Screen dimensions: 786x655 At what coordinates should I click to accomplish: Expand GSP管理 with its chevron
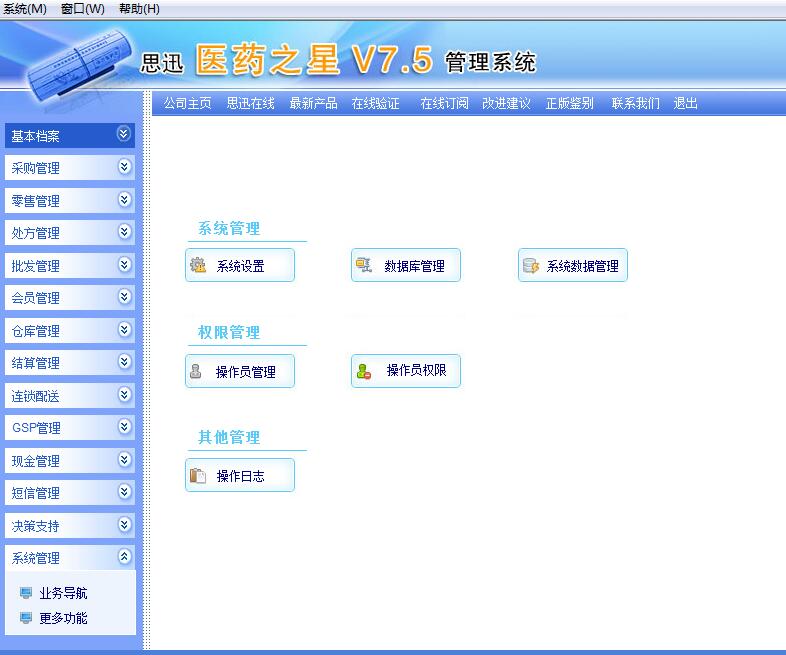124,426
